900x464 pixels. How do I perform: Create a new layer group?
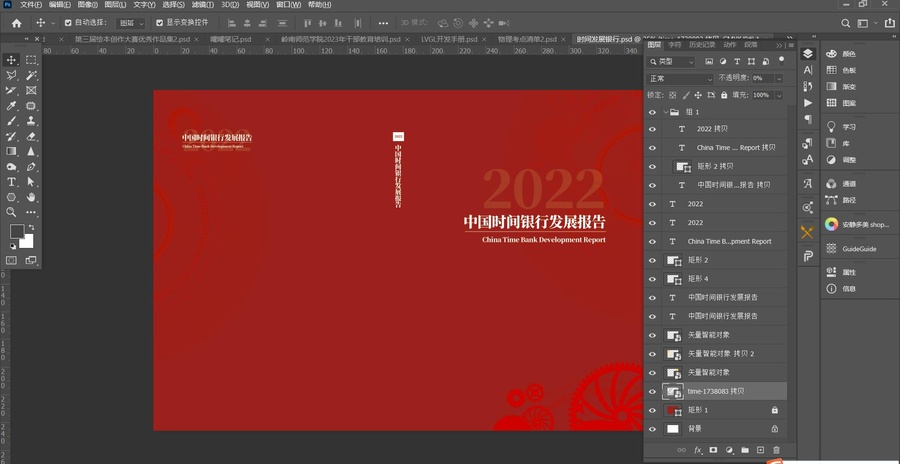click(745, 450)
